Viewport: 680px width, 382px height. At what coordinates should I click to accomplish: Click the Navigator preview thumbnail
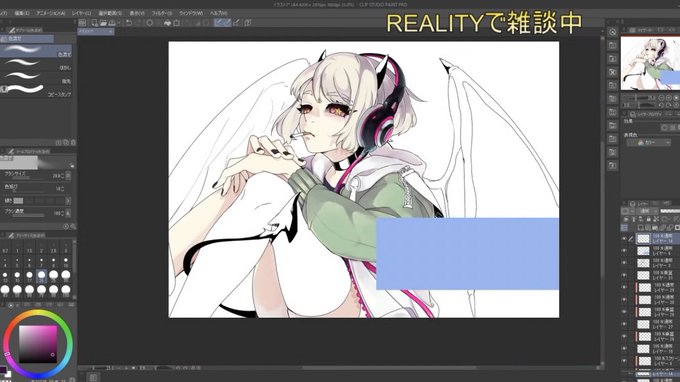click(x=650, y=63)
